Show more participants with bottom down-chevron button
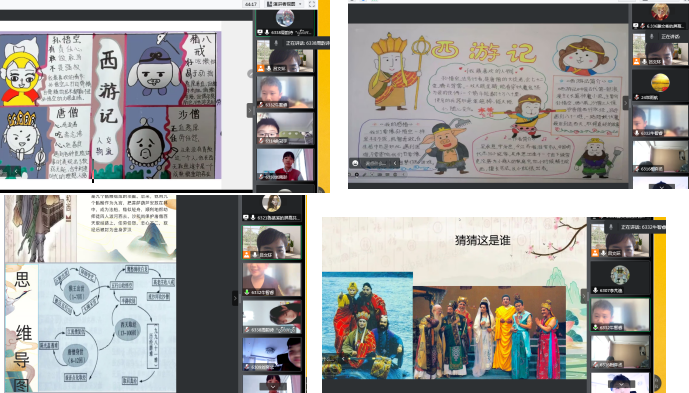The width and height of the screenshot is (689, 393). 272,386
